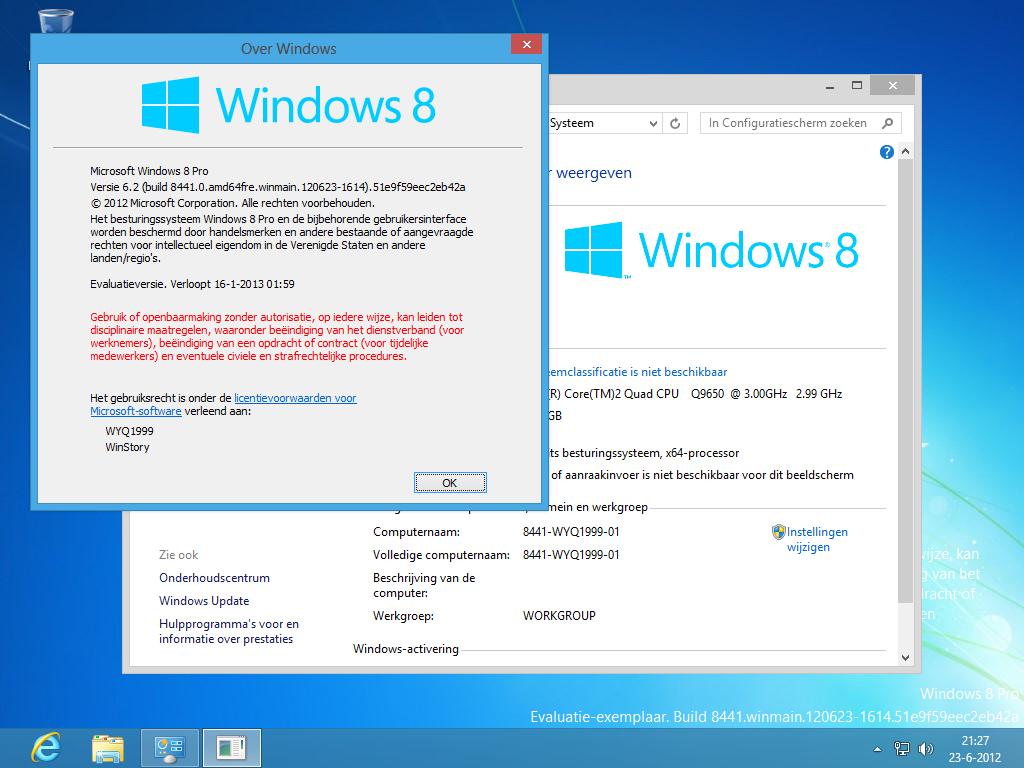The width and height of the screenshot is (1024, 768).
Task: Minimize the Systeem window
Action: (x=829, y=86)
